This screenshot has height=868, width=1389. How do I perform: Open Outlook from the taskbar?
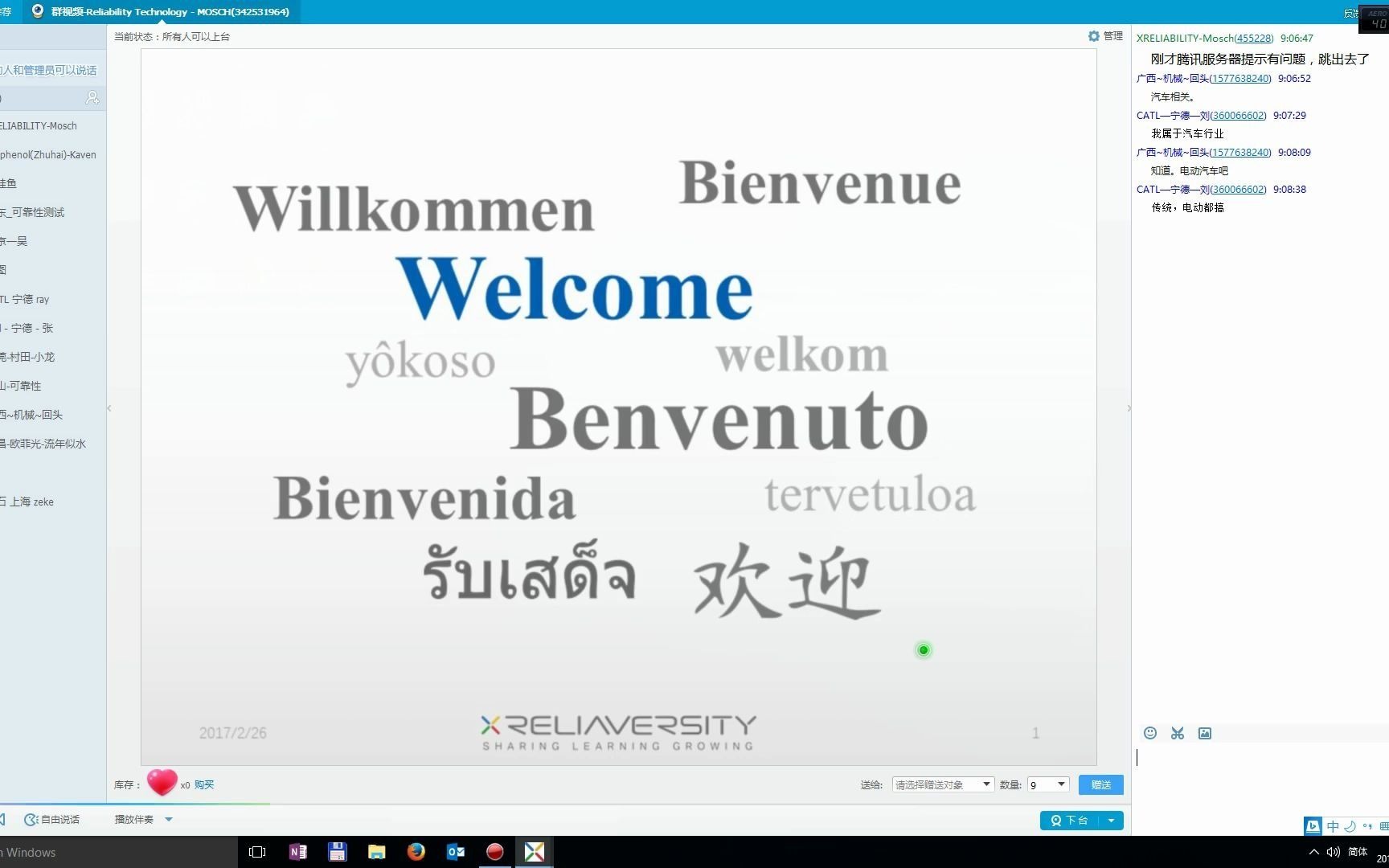[x=455, y=852]
